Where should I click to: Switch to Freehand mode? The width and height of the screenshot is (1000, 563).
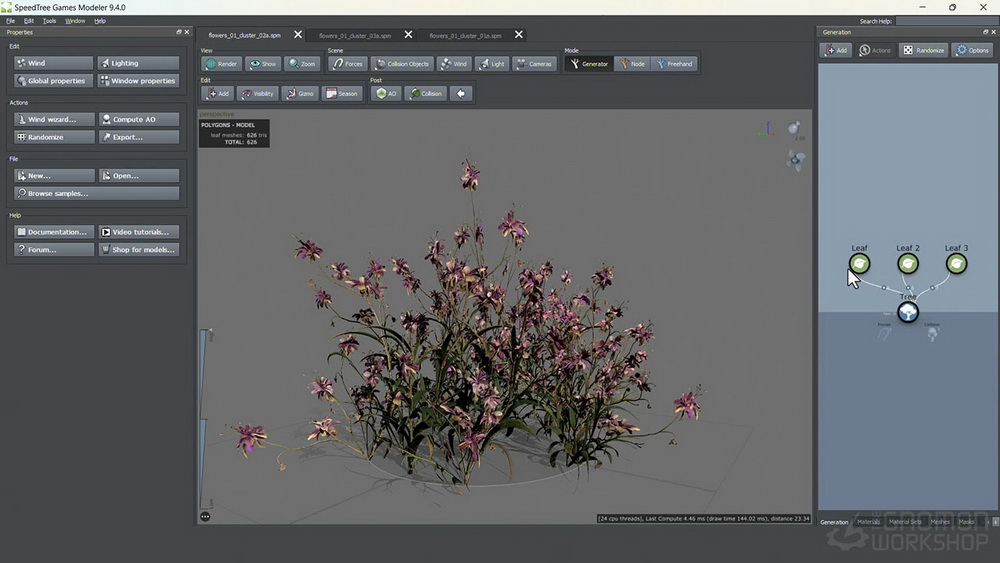(x=674, y=64)
